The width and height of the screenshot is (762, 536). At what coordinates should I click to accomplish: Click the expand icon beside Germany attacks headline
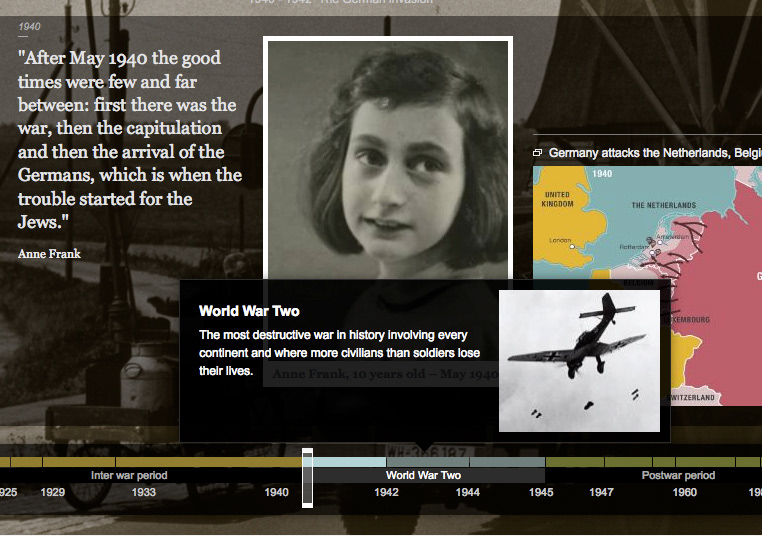click(537, 153)
